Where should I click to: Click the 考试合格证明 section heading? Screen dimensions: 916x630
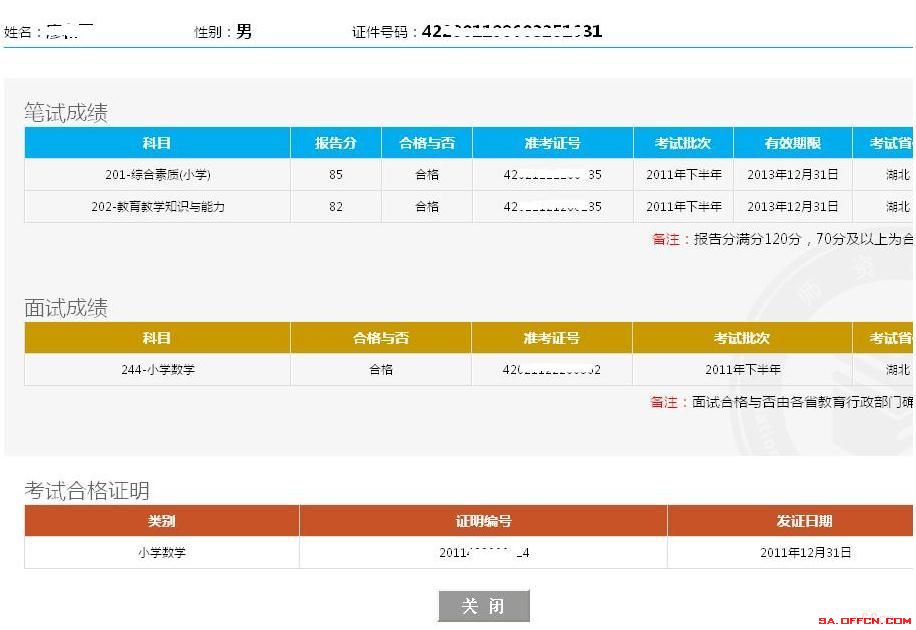[87, 490]
